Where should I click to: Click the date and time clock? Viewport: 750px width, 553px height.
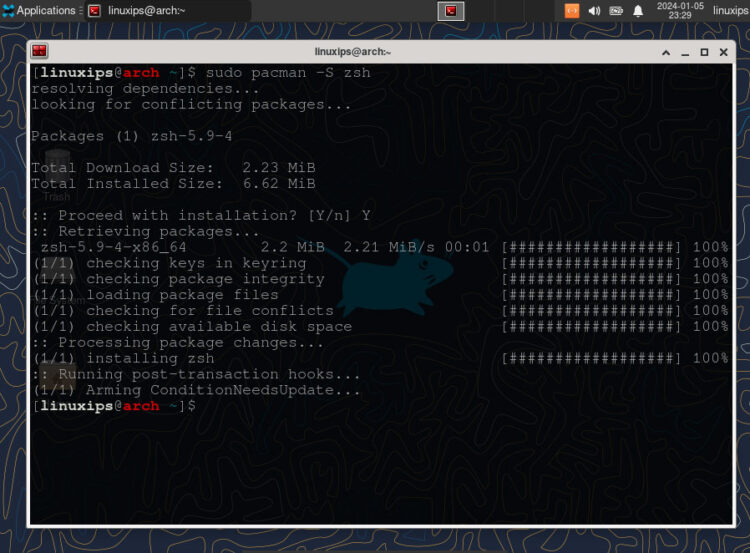tap(680, 11)
